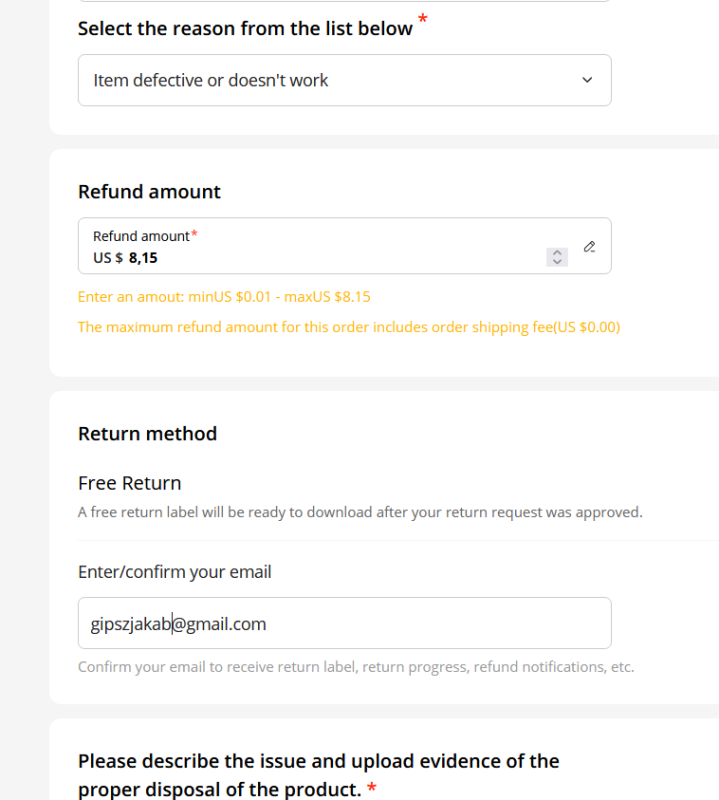Focus the email field containing gipszjakab@gmail.com
719x800 pixels.
[344, 623]
